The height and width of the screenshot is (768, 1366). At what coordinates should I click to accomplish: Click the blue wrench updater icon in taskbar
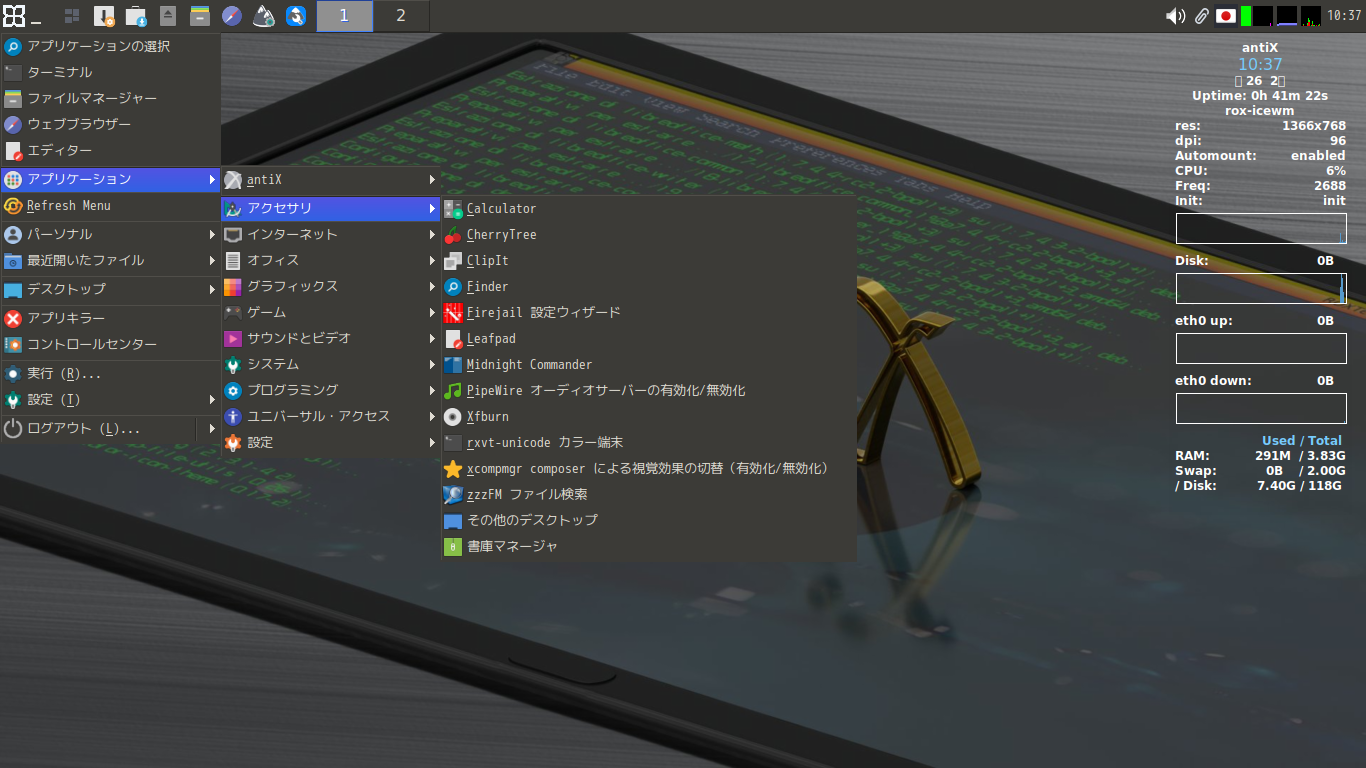point(296,16)
